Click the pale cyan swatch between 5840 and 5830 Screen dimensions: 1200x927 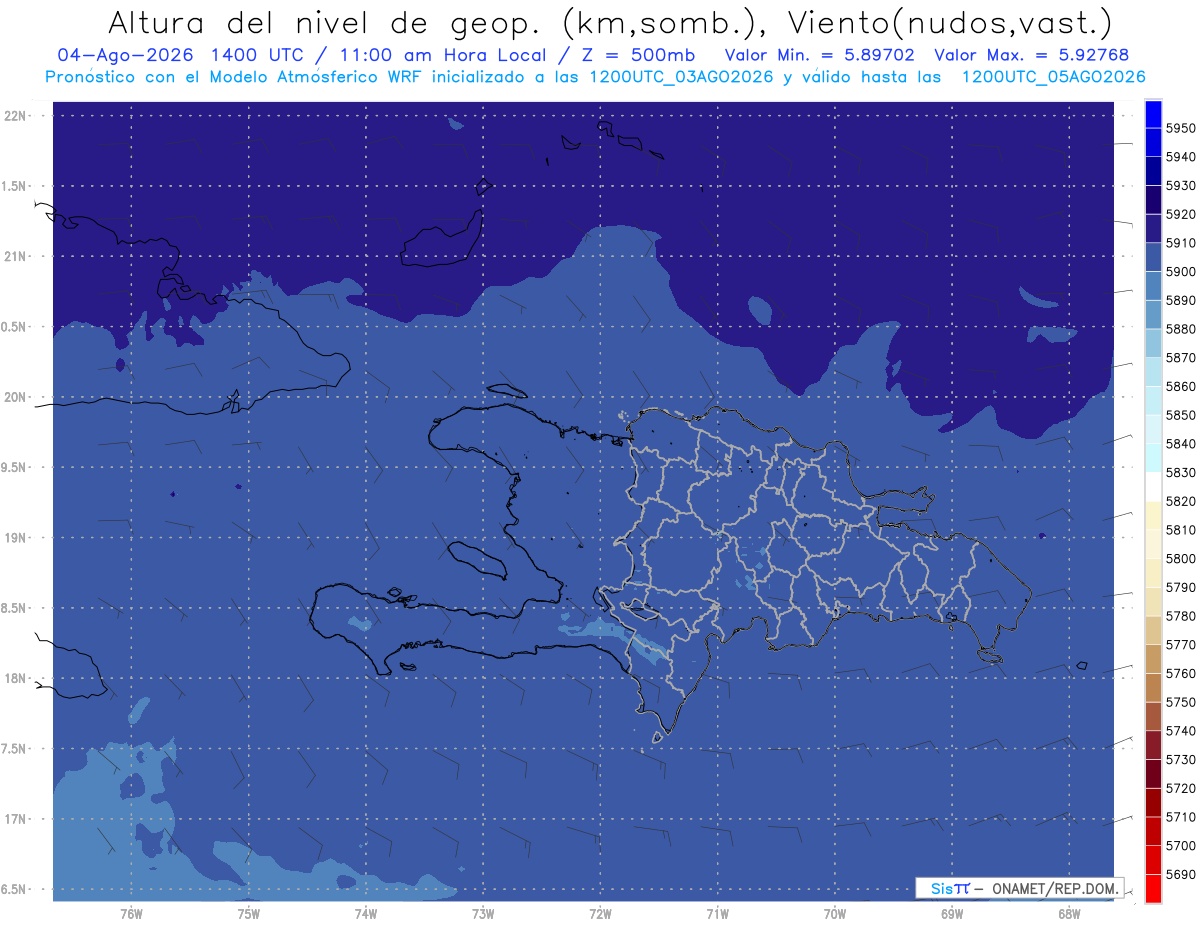1153,458
